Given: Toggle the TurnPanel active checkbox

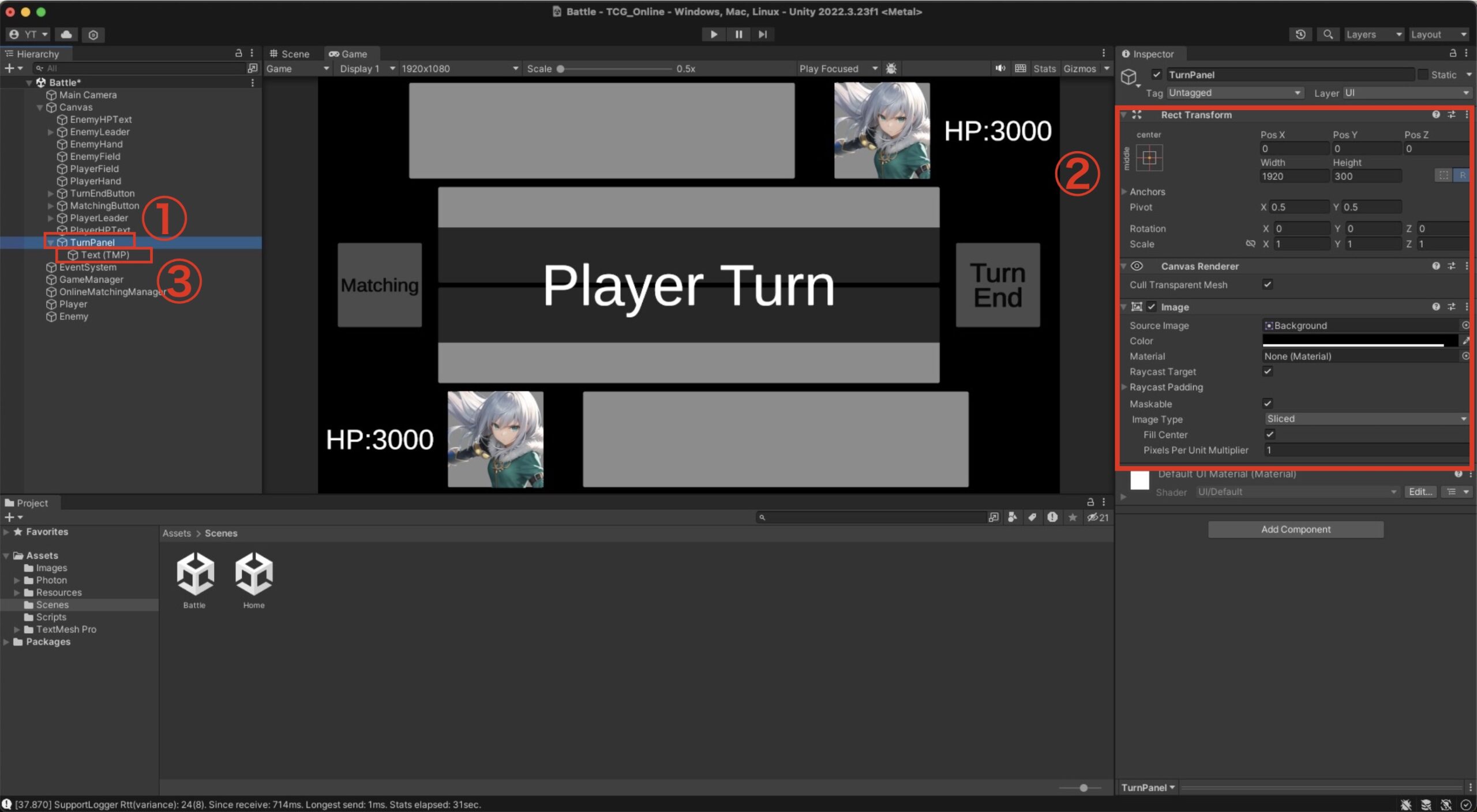Looking at the screenshot, I should (1157, 74).
